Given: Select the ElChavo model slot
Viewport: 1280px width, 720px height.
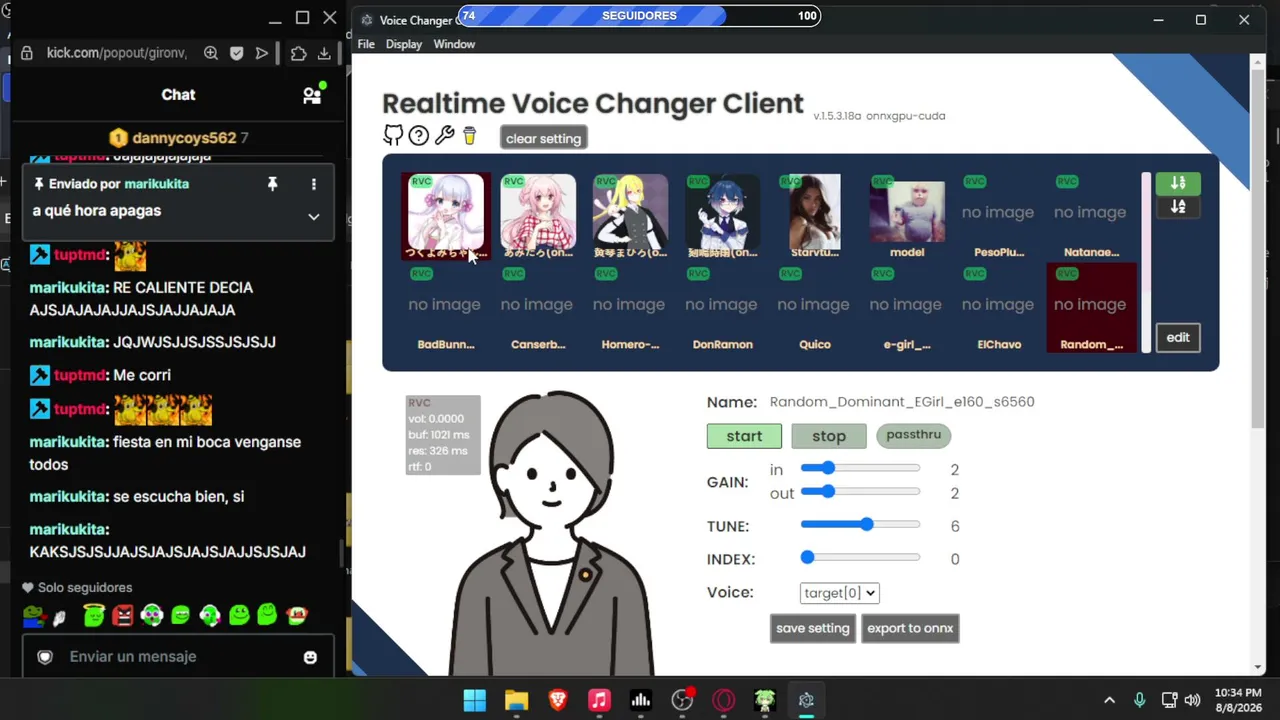Looking at the screenshot, I should tap(999, 308).
